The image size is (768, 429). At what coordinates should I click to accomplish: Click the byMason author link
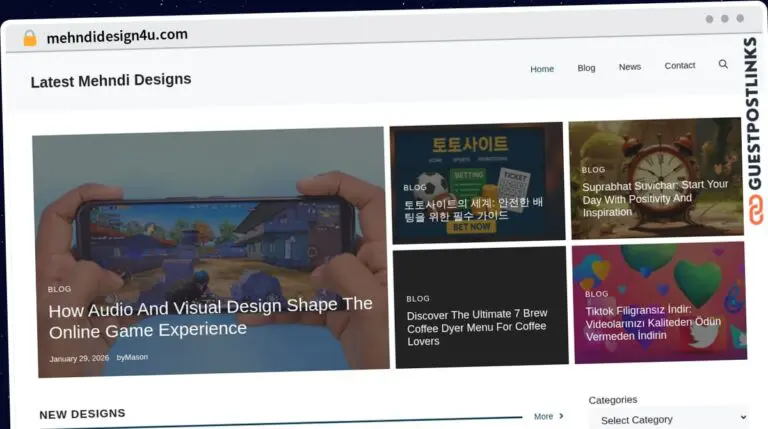pos(132,357)
